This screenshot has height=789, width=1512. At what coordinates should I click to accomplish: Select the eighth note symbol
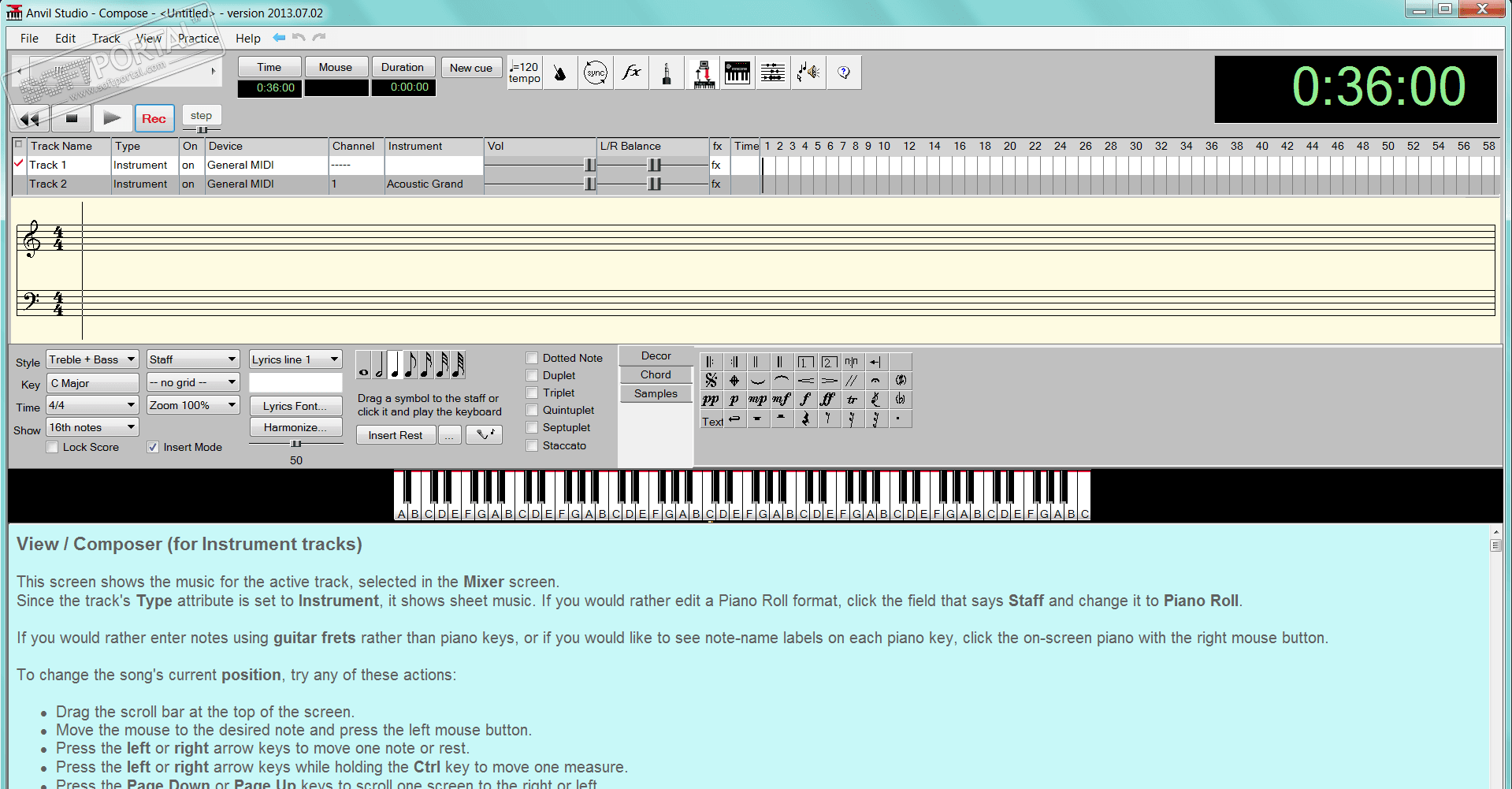(x=411, y=365)
